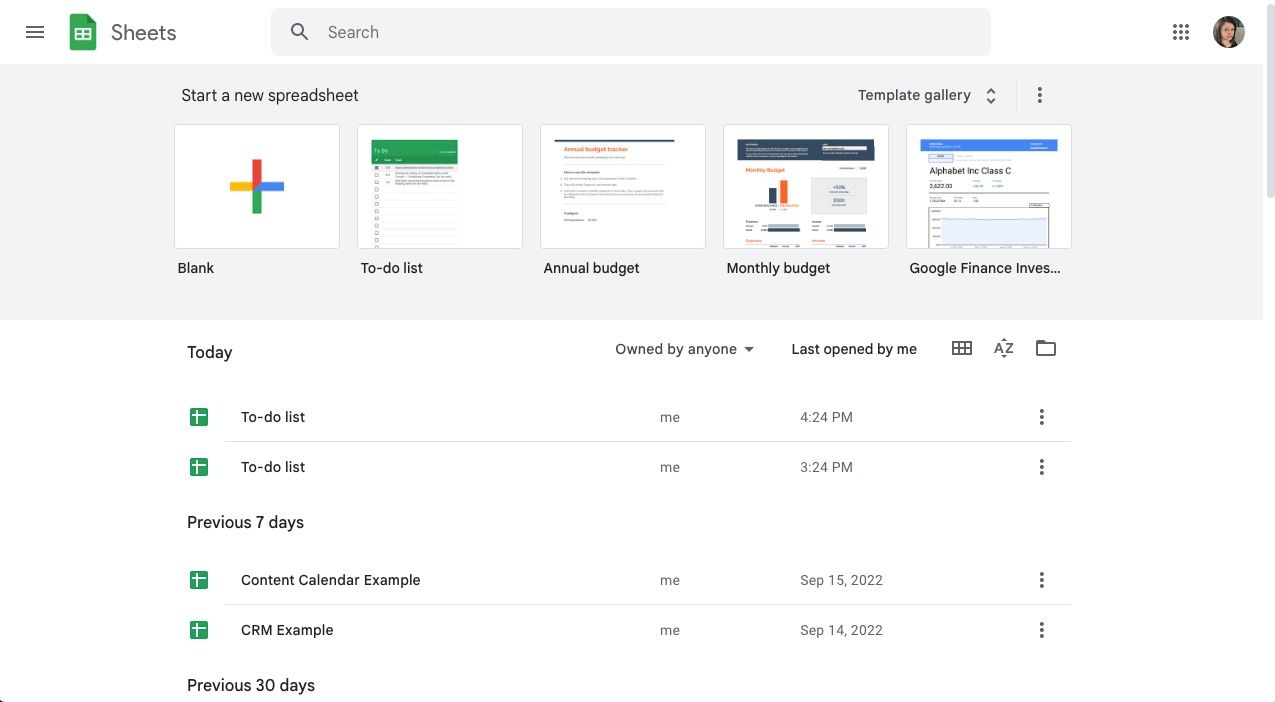Open more options beside Template gallery
The height and width of the screenshot is (702, 1275).
[x=1040, y=95]
